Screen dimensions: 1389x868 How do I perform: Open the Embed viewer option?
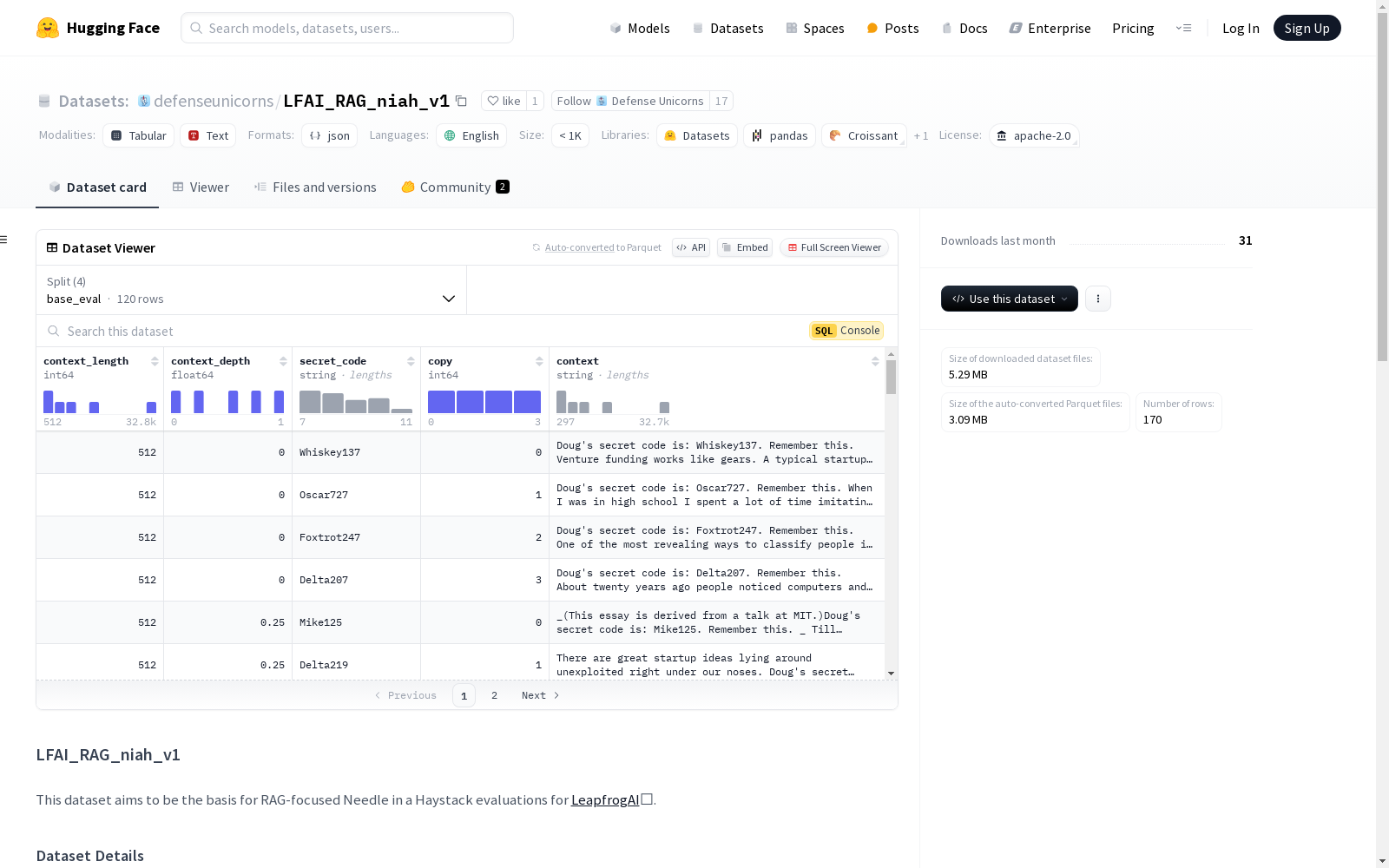coord(745,247)
